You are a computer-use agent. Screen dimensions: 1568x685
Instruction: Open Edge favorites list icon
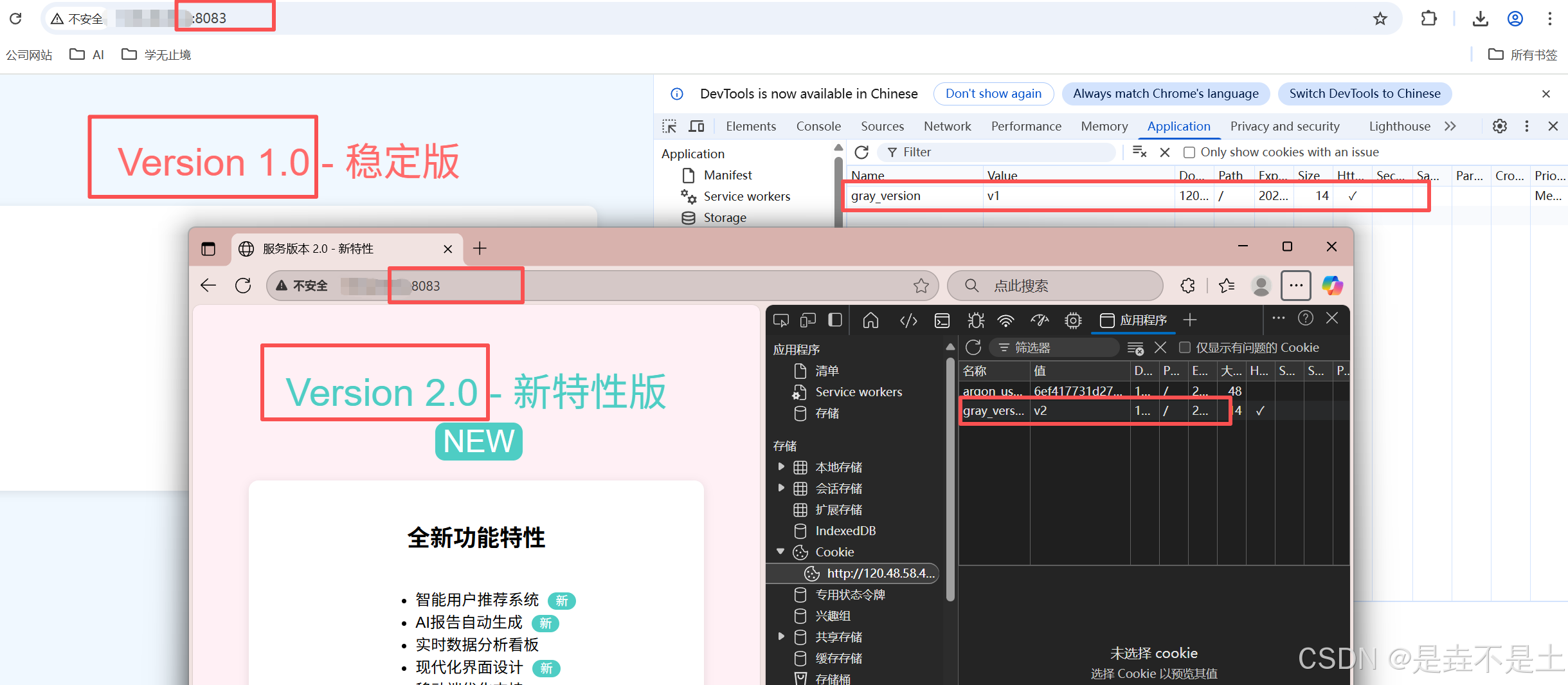pyautogui.click(x=1227, y=286)
